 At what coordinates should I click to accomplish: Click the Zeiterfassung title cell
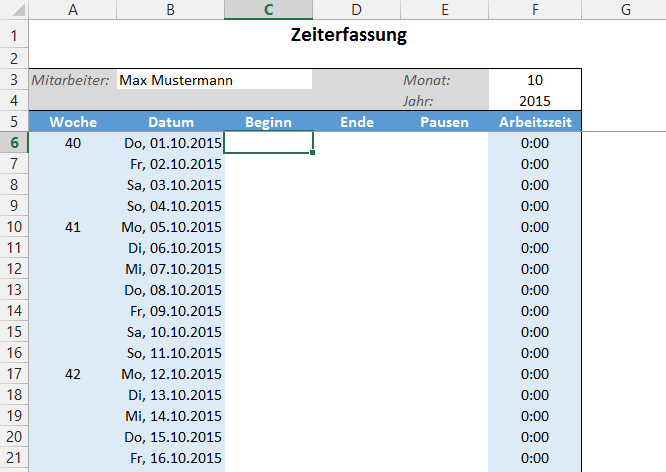[348, 36]
